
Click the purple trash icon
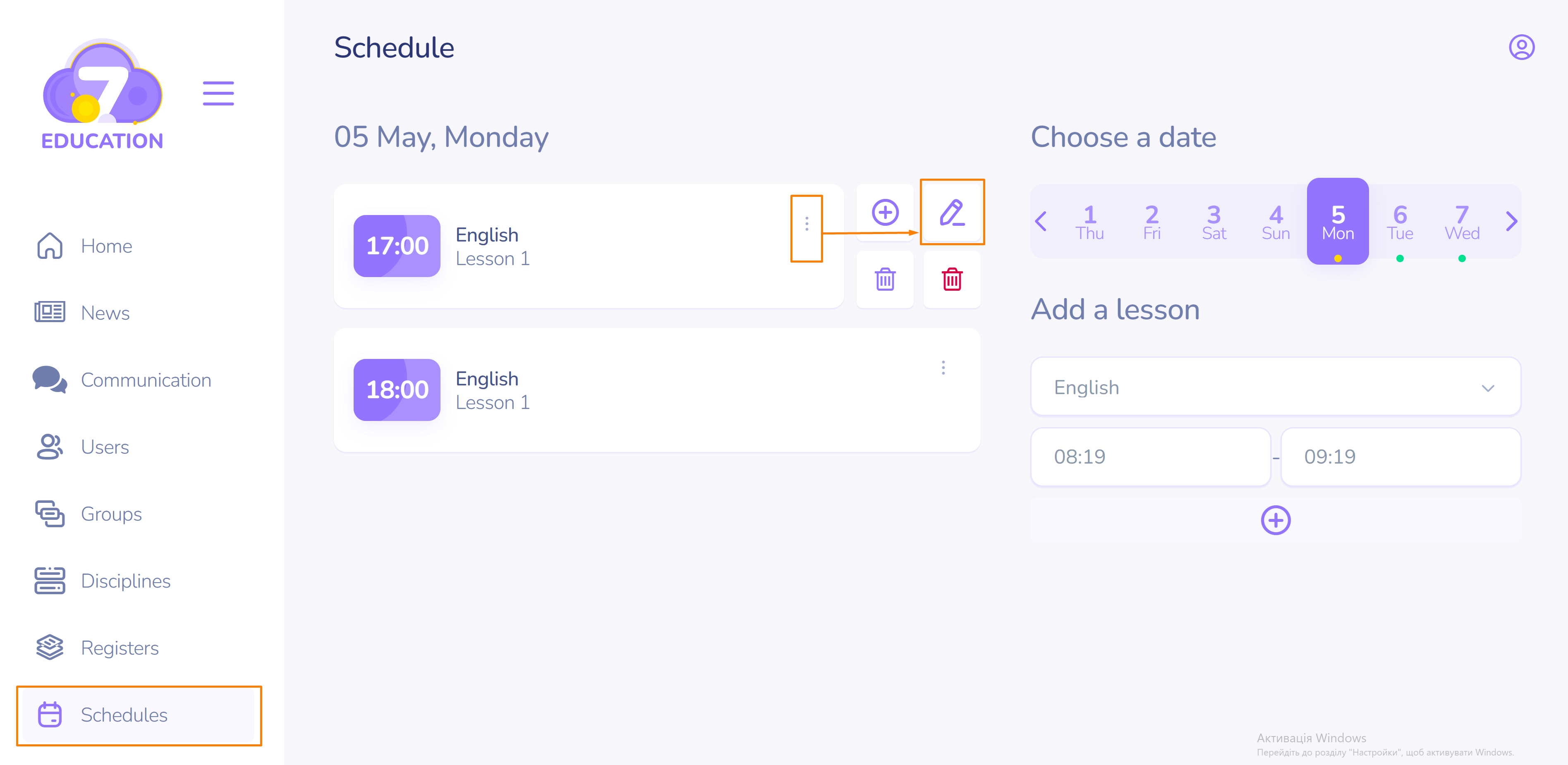[x=884, y=280]
